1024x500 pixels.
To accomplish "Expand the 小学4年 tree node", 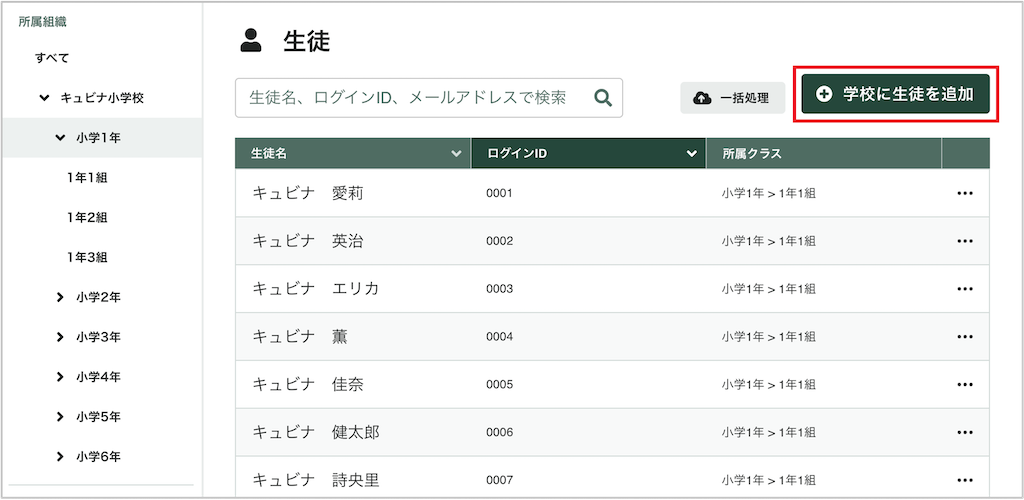I will pyautogui.click(x=60, y=377).
